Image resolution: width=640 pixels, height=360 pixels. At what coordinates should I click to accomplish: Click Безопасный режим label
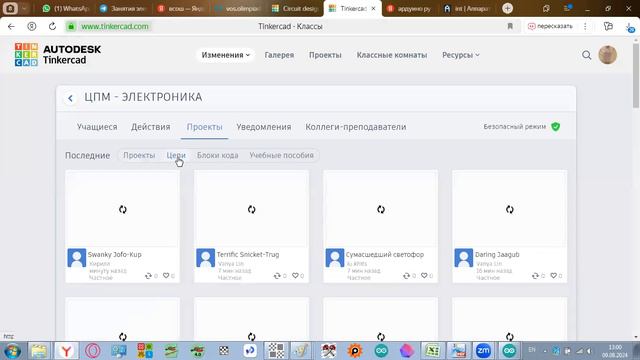point(515,127)
